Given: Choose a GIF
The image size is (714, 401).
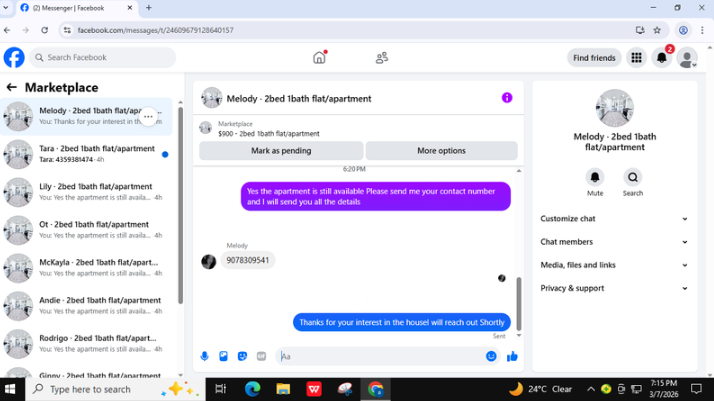Looking at the screenshot, I should click(x=261, y=356).
